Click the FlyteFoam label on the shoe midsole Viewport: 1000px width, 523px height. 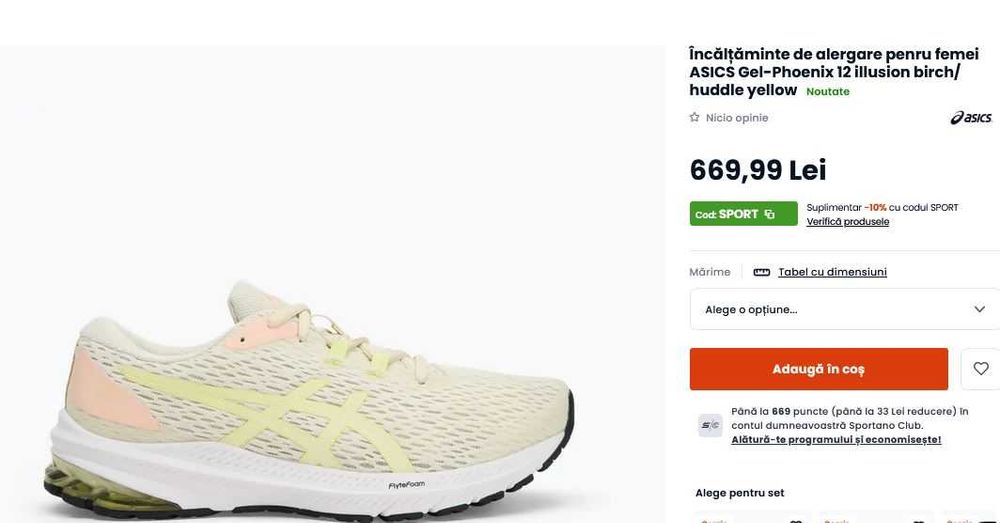pyautogui.click(x=406, y=485)
